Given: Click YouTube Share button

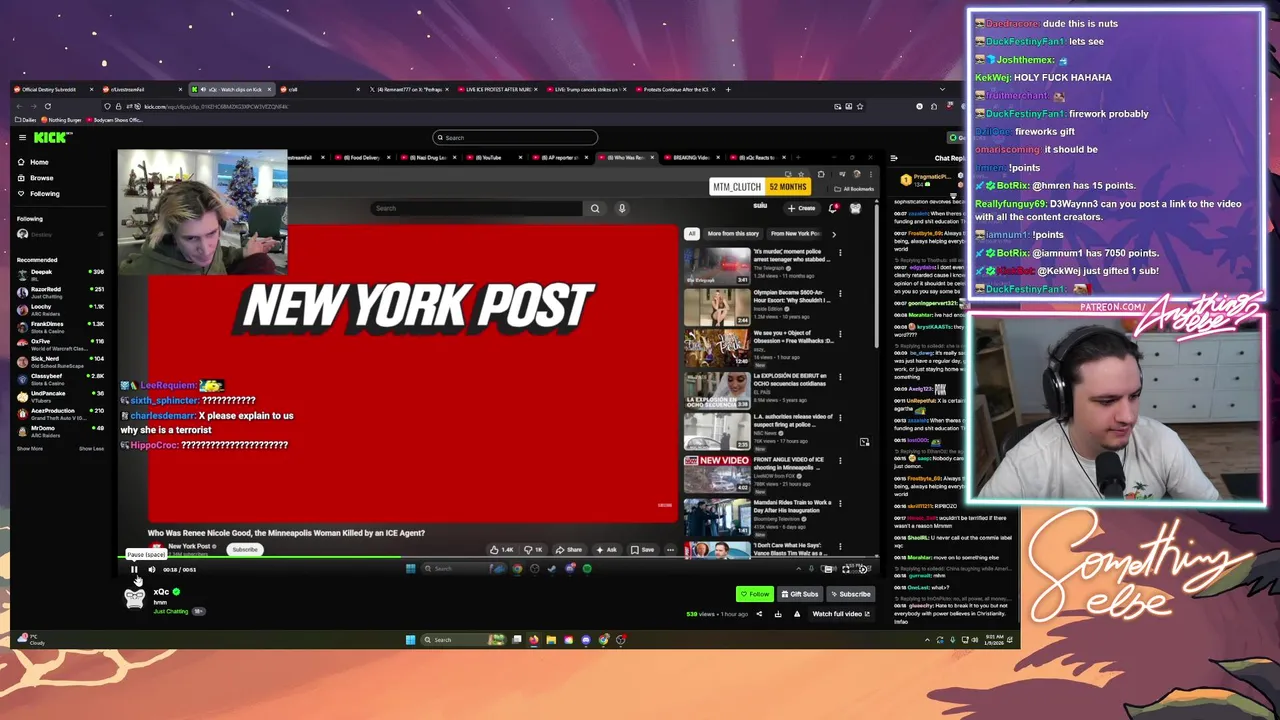Looking at the screenshot, I should (569, 549).
